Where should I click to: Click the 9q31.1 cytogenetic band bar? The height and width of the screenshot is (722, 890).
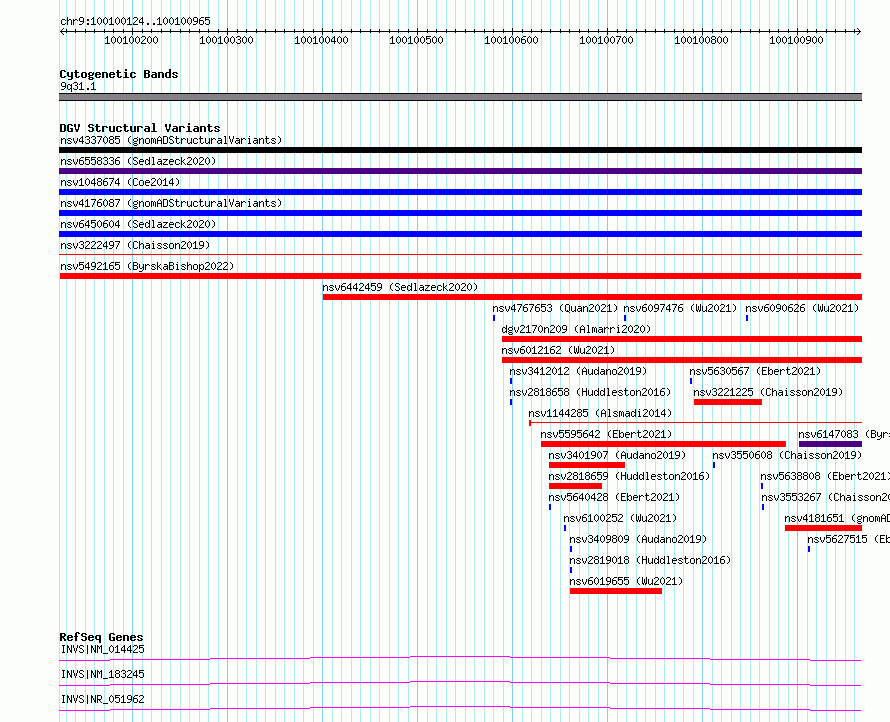[460, 97]
